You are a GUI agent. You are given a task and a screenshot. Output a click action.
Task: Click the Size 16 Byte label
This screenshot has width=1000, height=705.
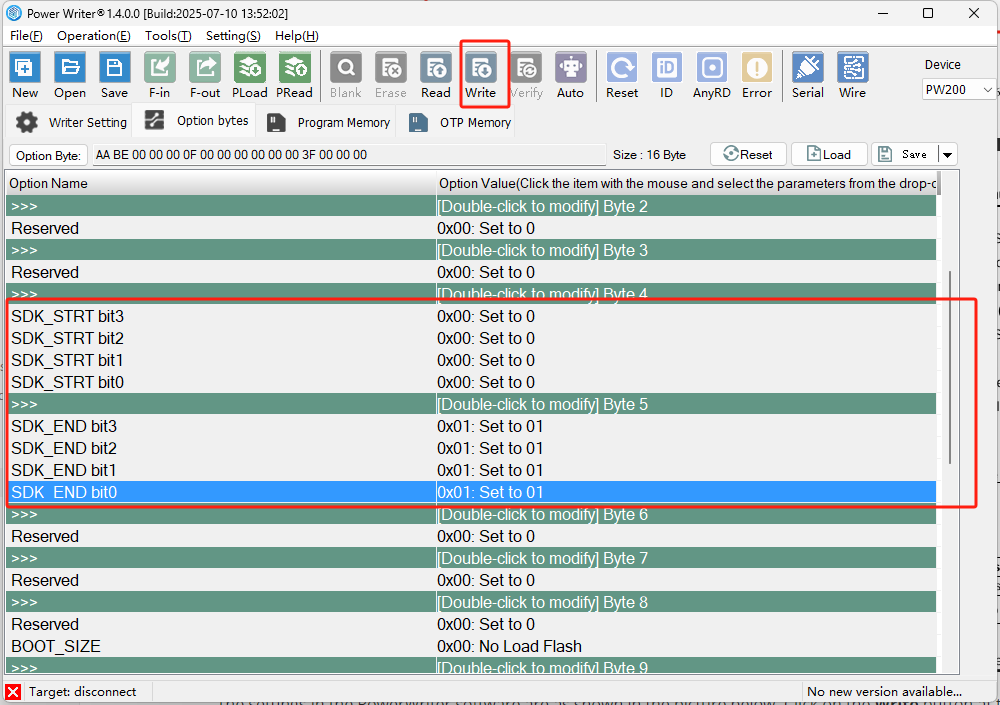649,155
